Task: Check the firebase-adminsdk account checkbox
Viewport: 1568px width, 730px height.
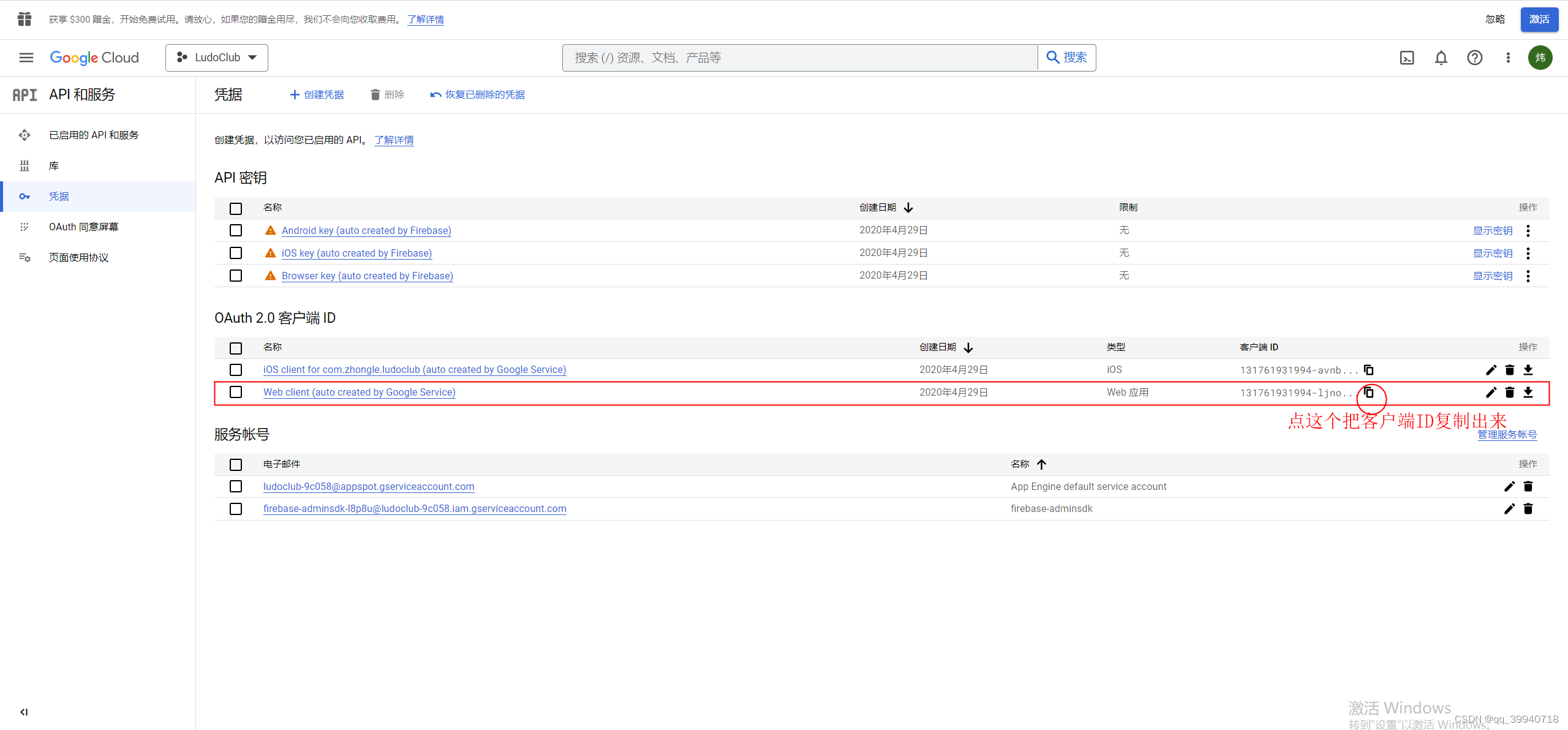Action: pyautogui.click(x=236, y=509)
